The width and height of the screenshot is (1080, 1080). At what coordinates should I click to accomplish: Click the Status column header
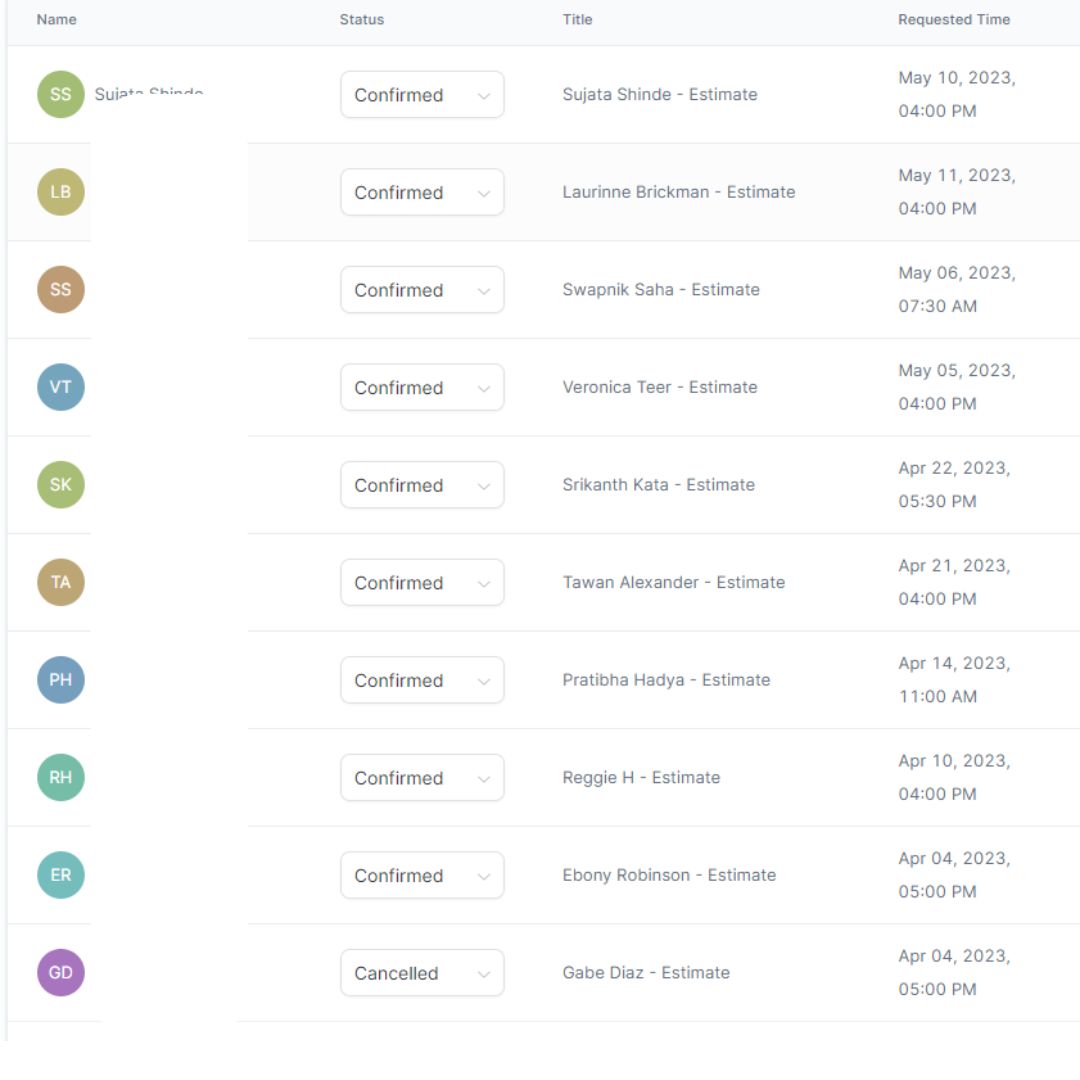[x=362, y=20]
